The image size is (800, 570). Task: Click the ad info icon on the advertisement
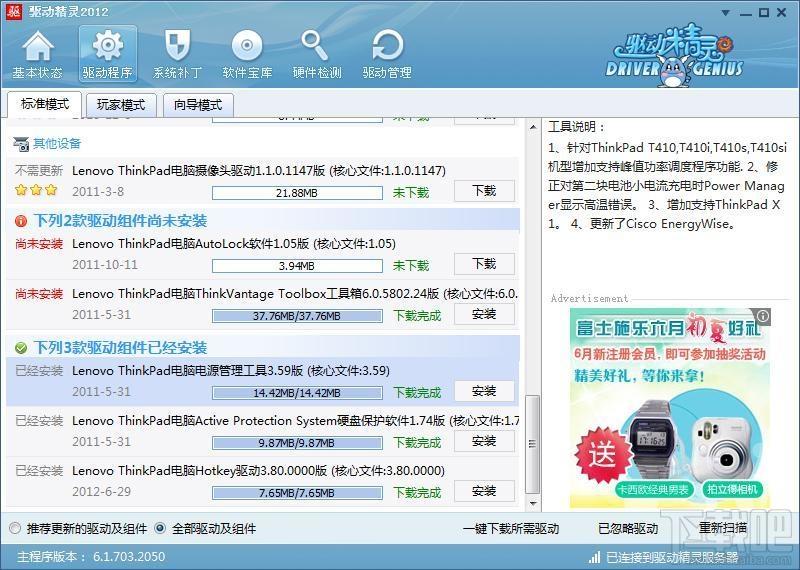[763, 316]
